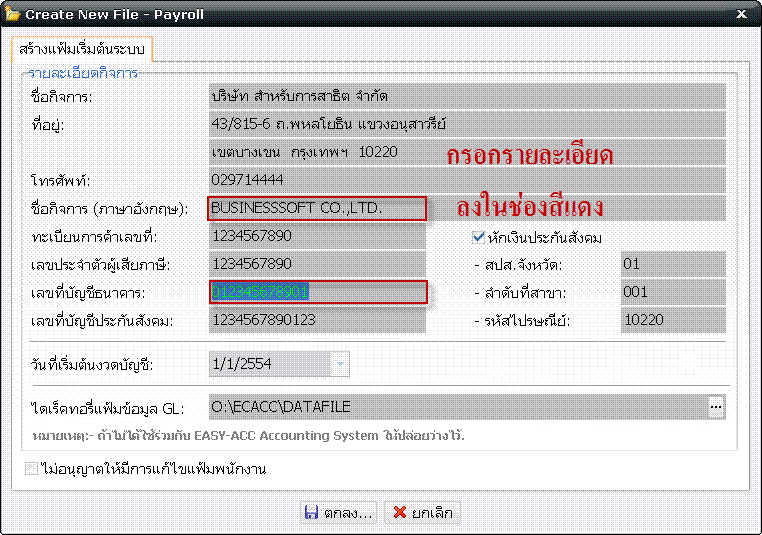Click the Payroll folder icon in title bar
The width and height of the screenshot is (762, 535).
pyautogui.click(x=12, y=14)
